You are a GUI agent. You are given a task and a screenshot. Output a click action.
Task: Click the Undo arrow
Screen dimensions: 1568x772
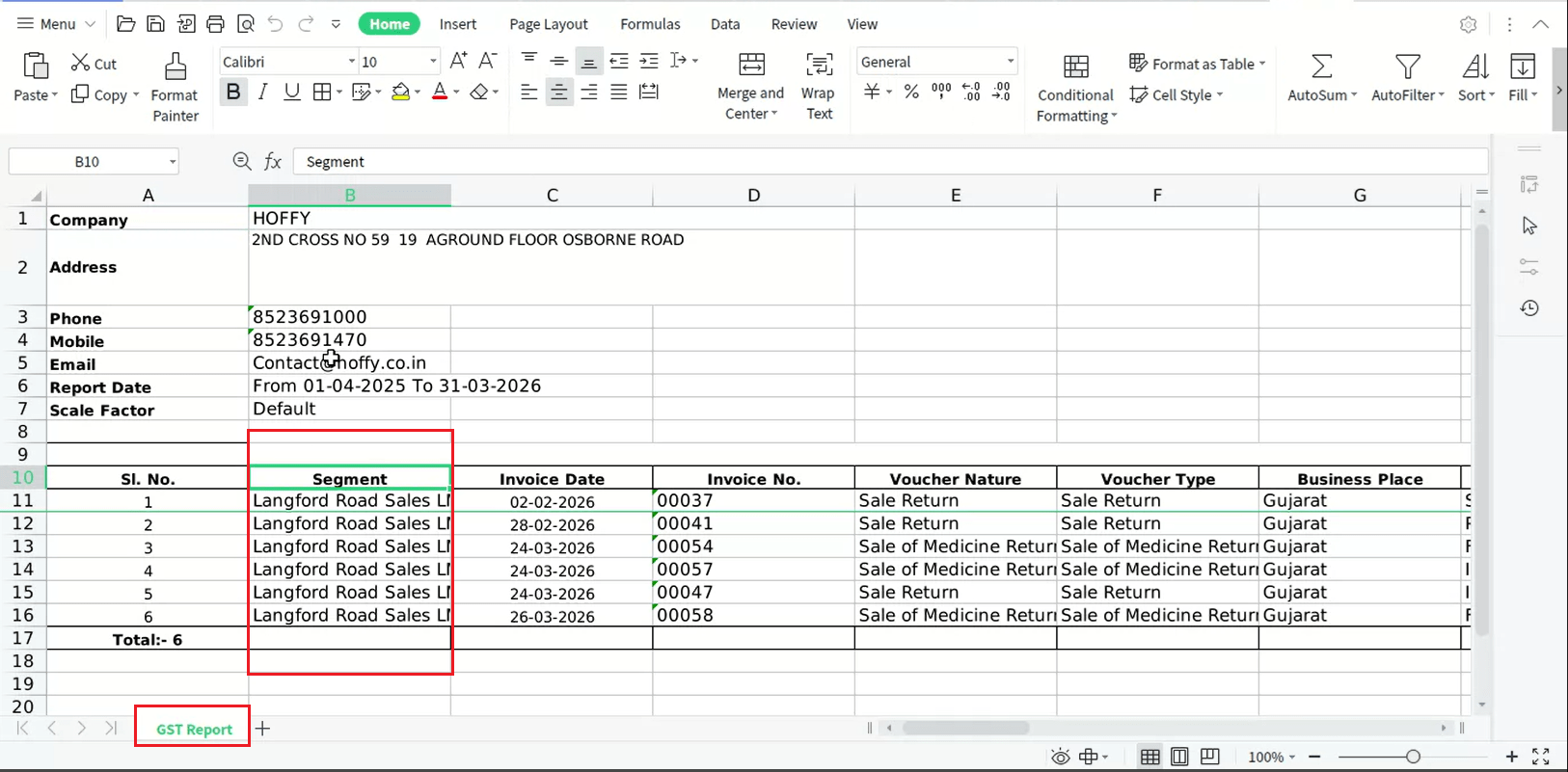click(276, 24)
